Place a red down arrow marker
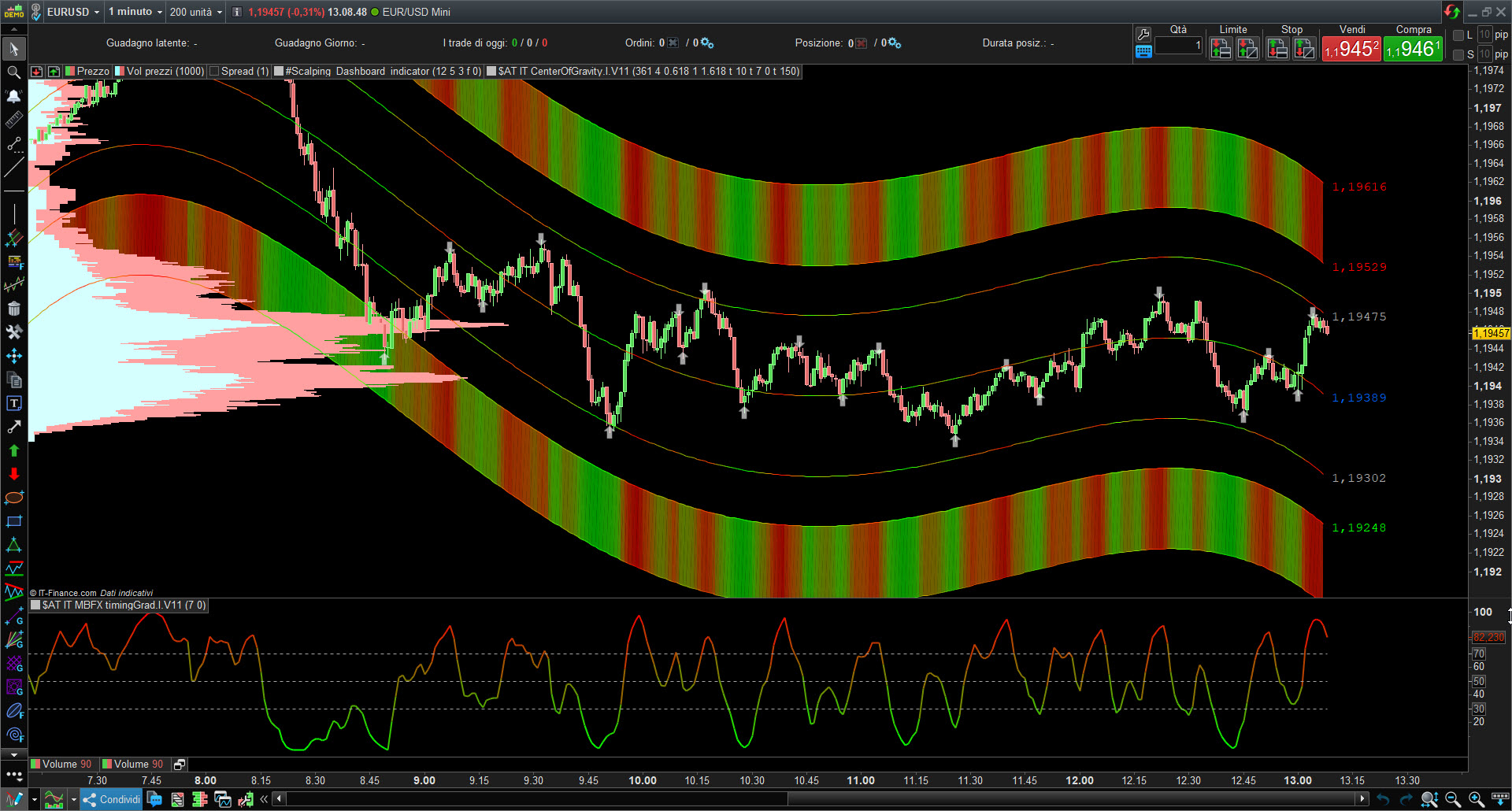Image resolution: width=1512 pixels, height=811 pixels. (x=13, y=474)
